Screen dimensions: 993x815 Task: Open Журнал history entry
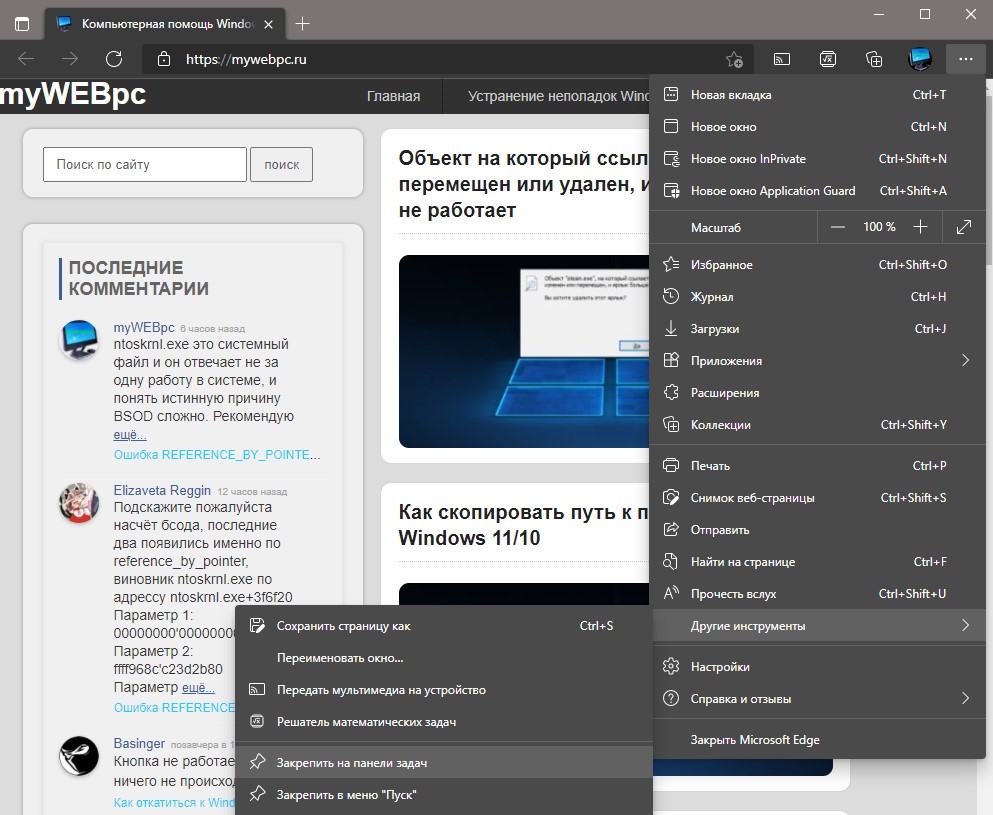818,296
